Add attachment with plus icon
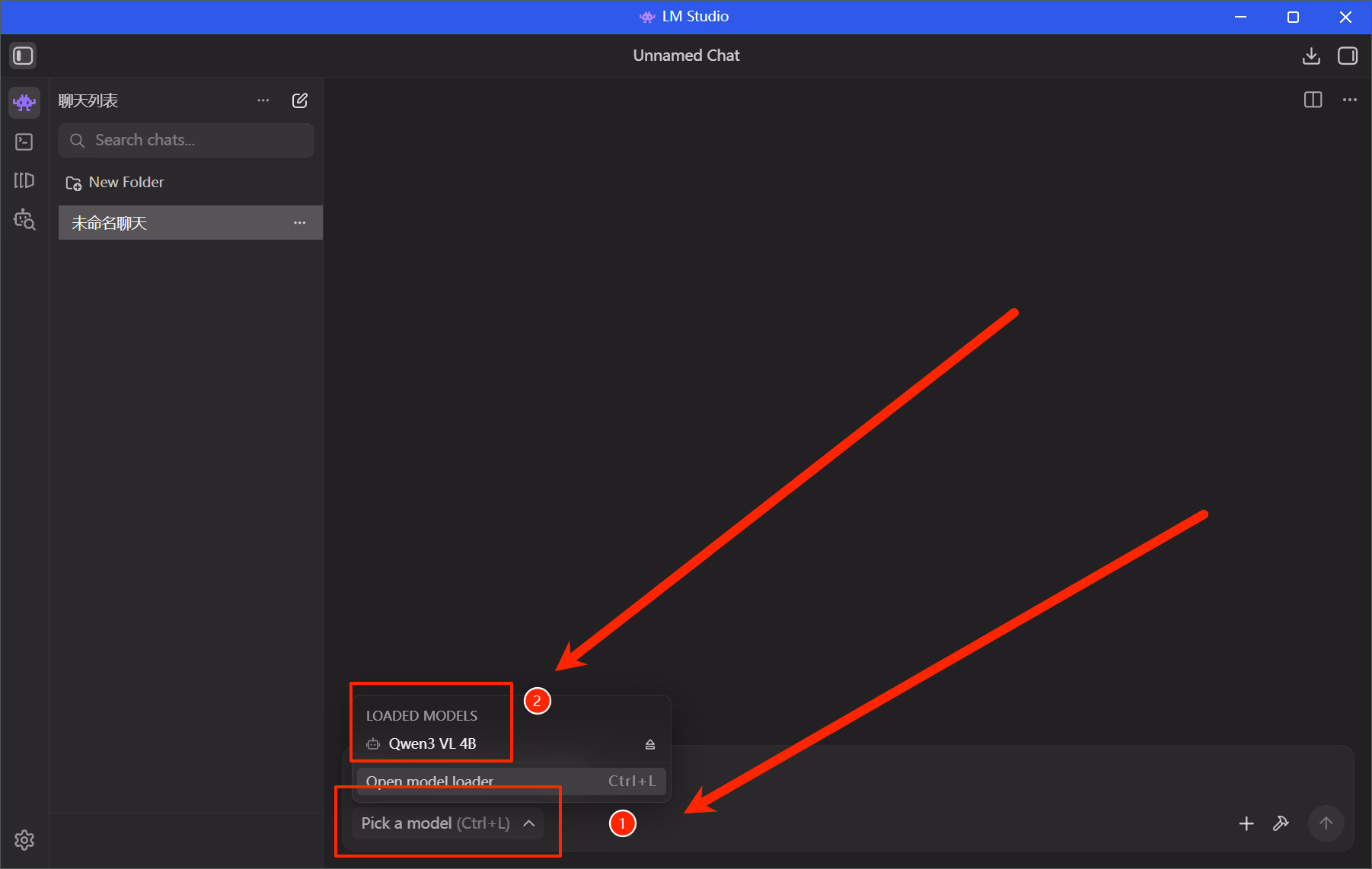 point(1246,823)
